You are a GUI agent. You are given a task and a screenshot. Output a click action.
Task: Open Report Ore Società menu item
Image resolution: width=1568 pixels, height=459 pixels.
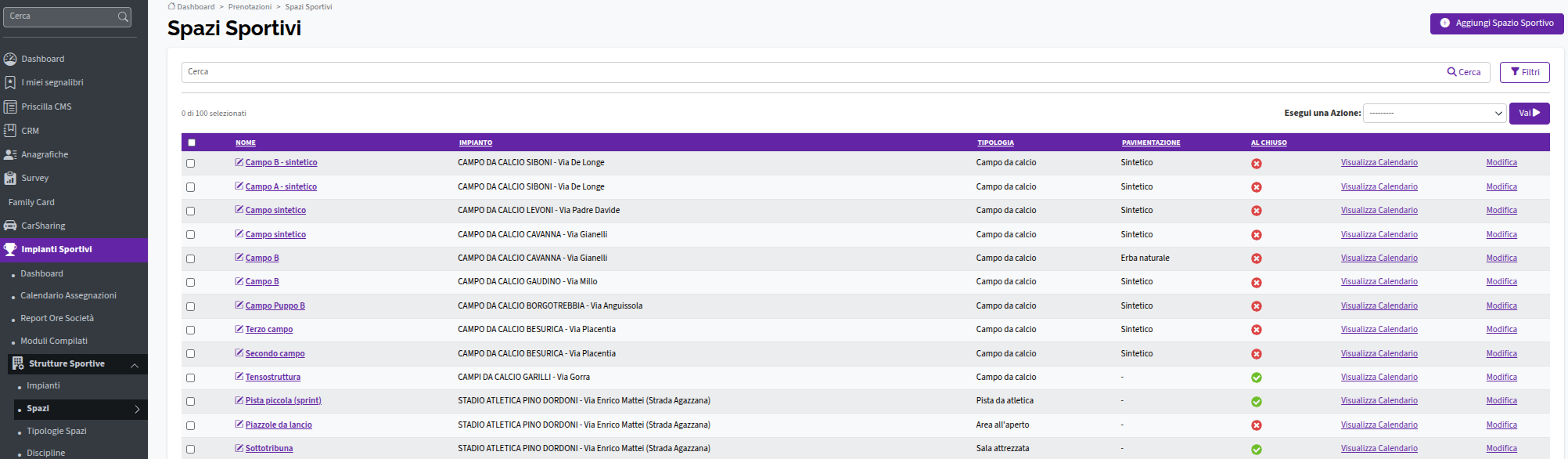click(x=57, y=318)
